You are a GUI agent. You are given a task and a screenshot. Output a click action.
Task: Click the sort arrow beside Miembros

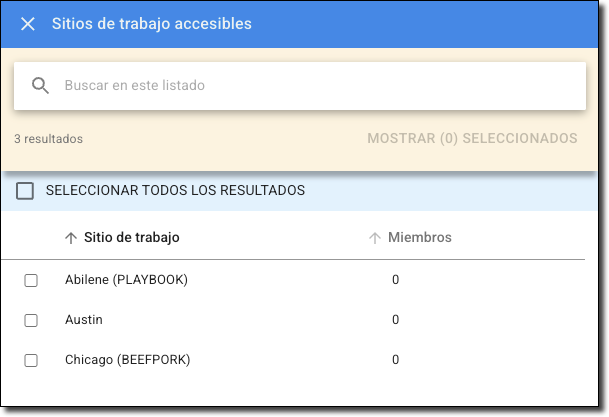(375, 238)
